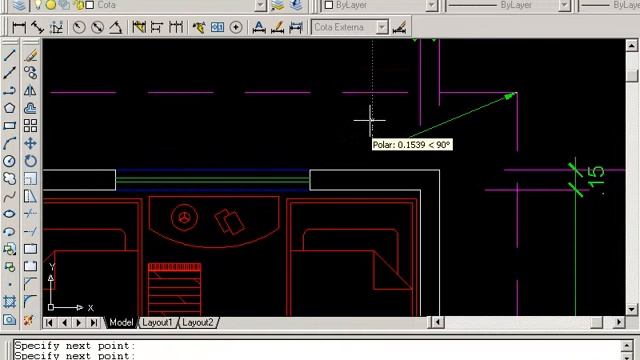Image resolution: width=640 pixels, height=360 pixels.
Task: Select the Tolerance tool
Action: (x=217, y=27)
